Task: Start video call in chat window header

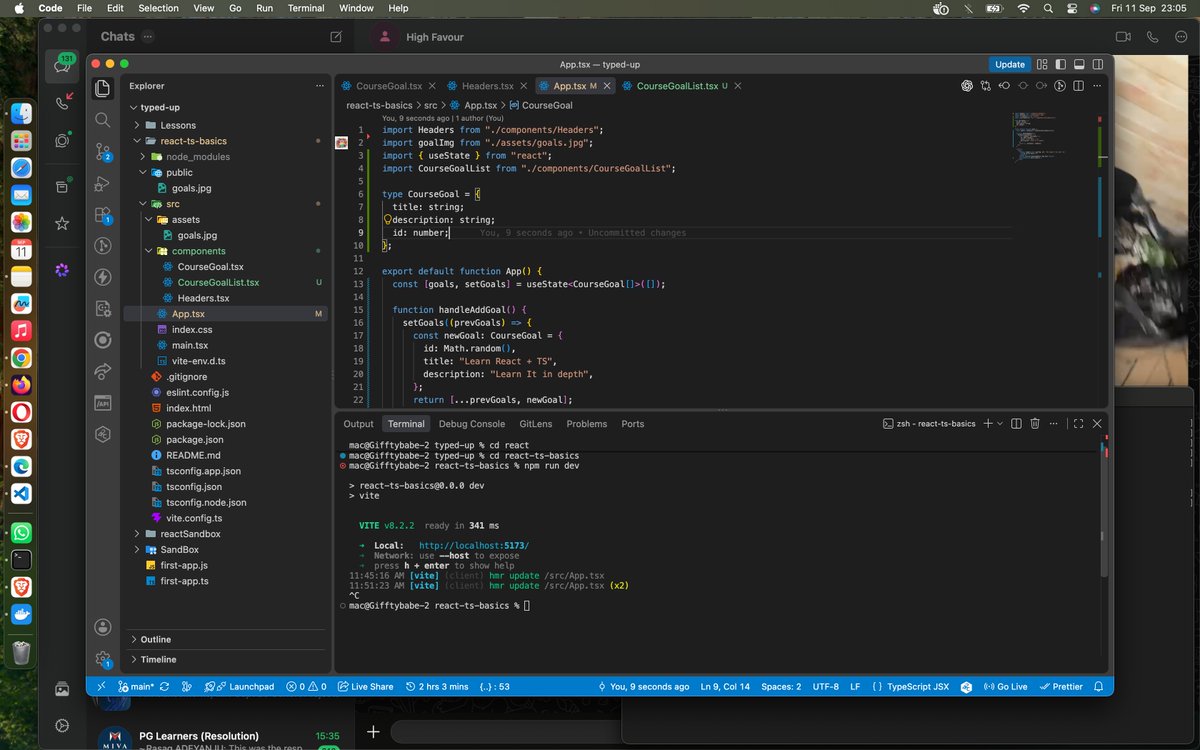Action: (1122, 37)
